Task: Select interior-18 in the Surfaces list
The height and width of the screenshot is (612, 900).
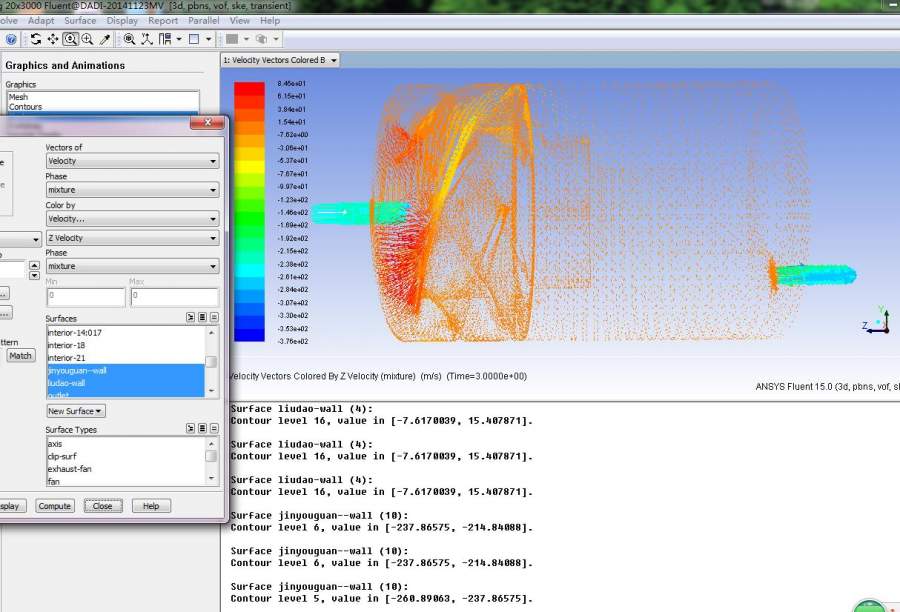Action: [67, 345]
